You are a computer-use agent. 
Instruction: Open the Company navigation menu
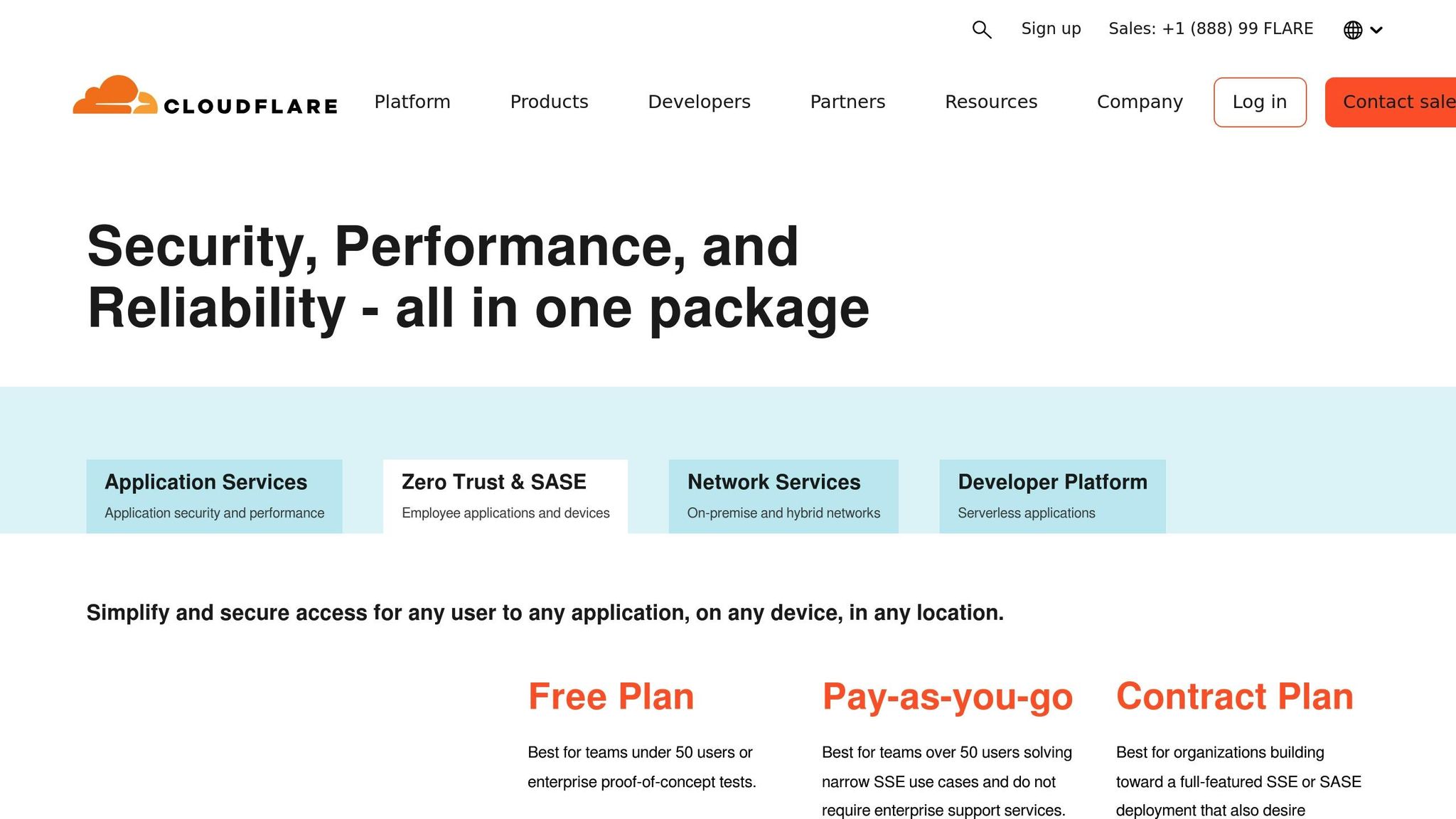(1139, 102)
